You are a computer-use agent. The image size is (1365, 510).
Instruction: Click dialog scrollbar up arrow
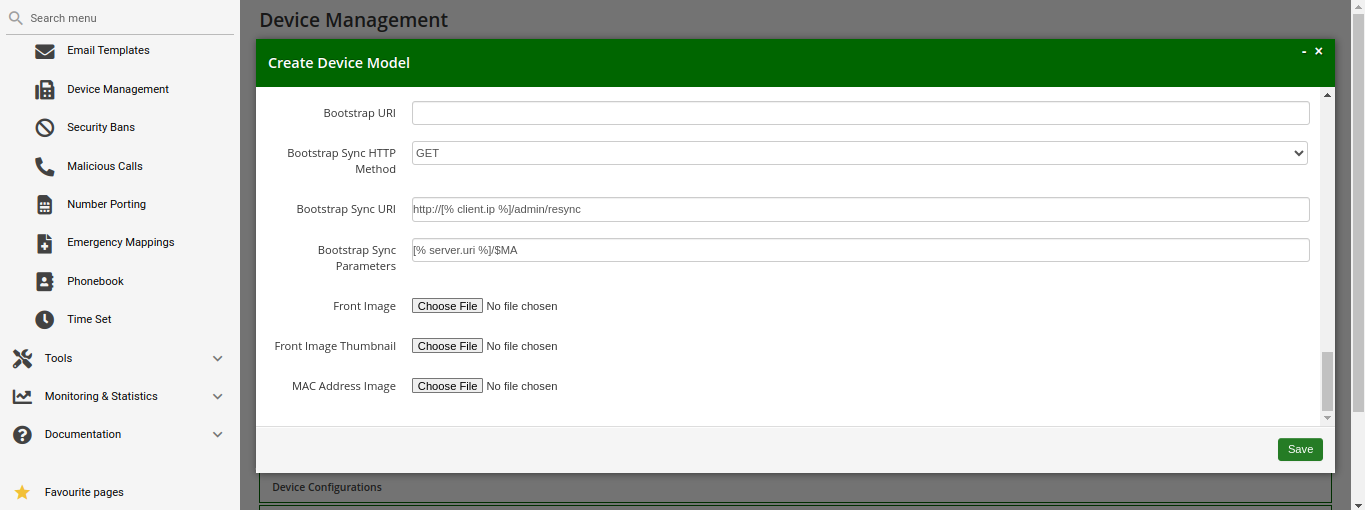1328,95
